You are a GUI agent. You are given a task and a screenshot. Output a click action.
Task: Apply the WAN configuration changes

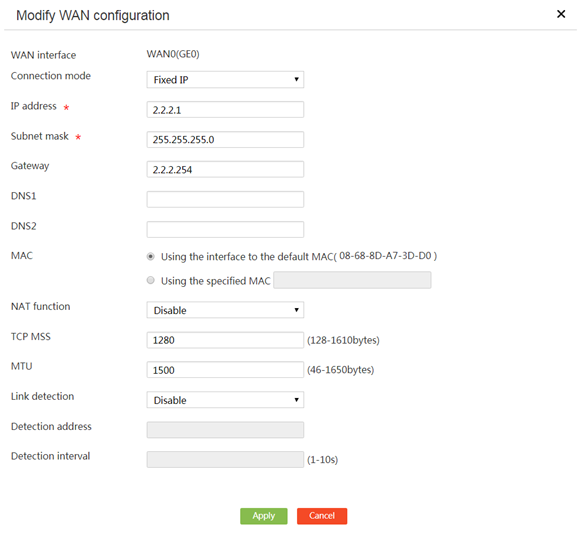pos(264,516)
